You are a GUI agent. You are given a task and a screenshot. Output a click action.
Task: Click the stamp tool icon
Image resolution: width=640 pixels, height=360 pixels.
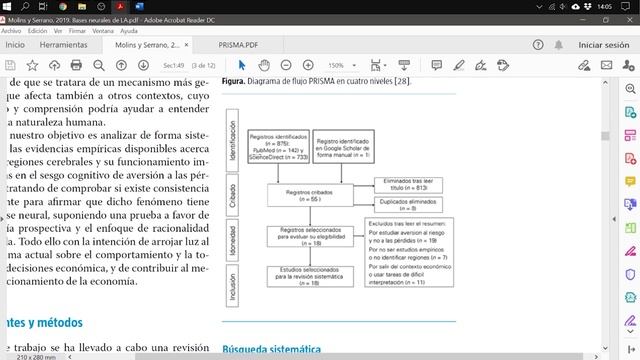(x=503, y=65)
